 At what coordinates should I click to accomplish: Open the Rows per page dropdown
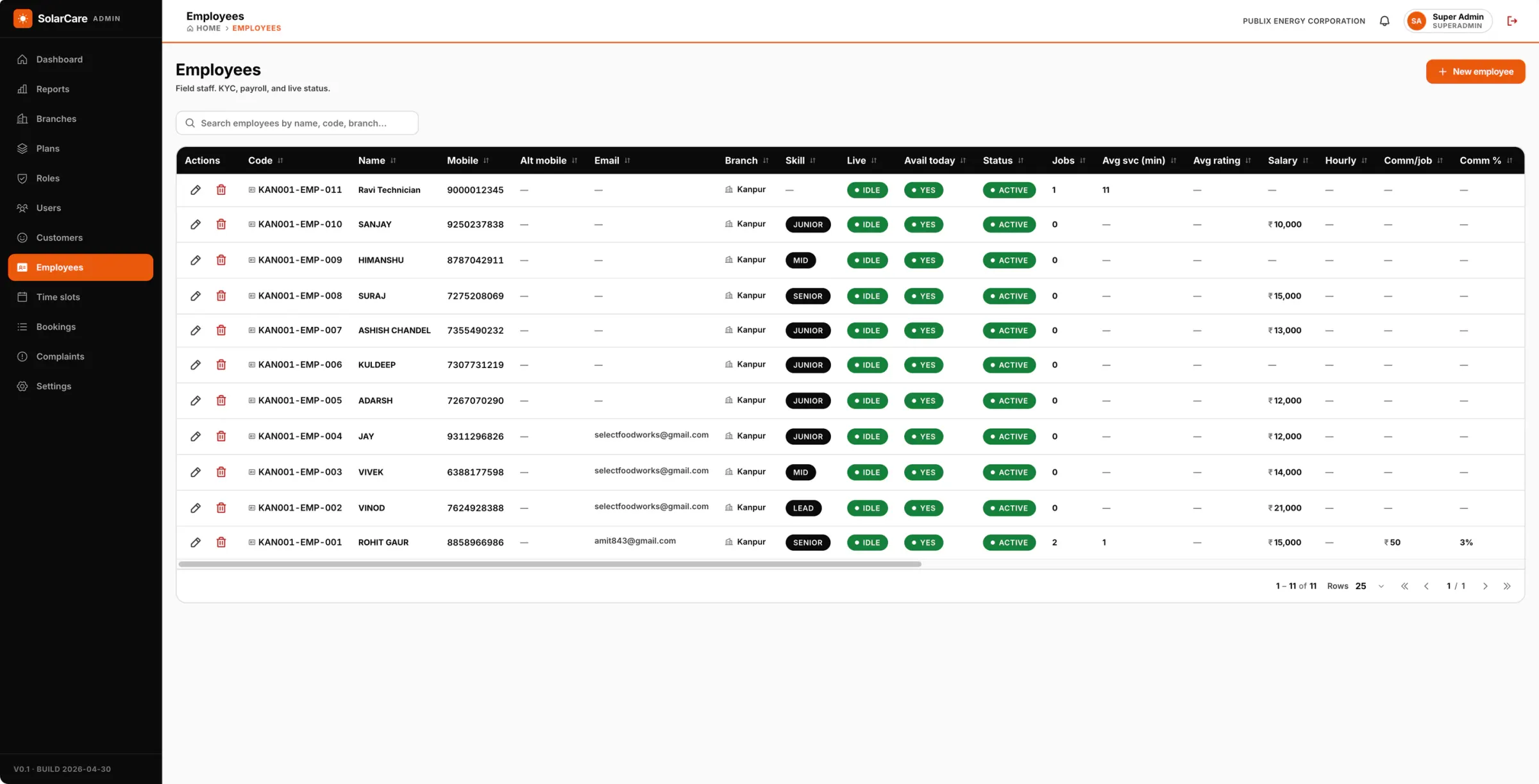pyautogui.click(x=1370, y=586)
